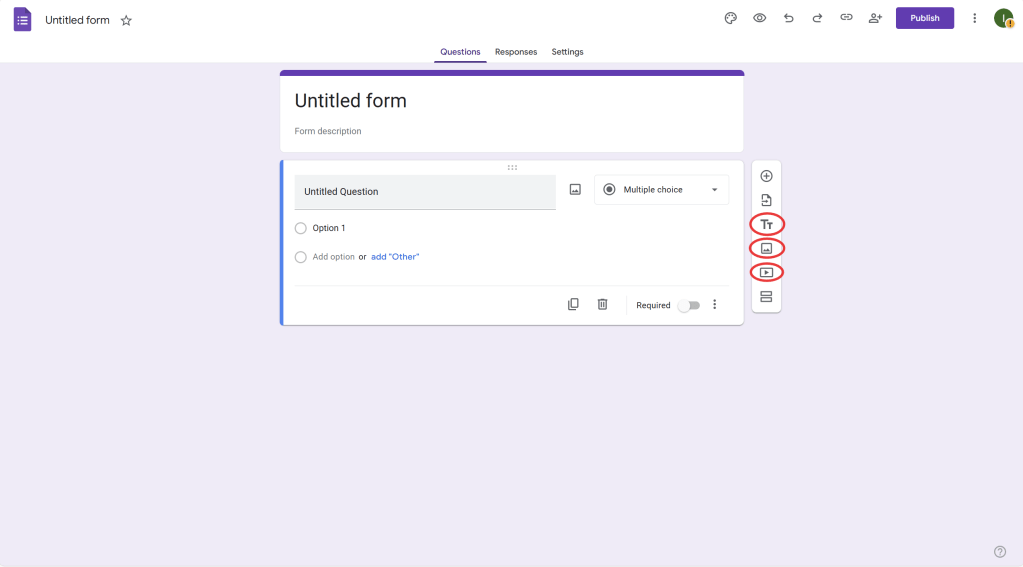Screen dimensions: 1023x567
Task: Star the Untitled form document
Action: [126, 20]
